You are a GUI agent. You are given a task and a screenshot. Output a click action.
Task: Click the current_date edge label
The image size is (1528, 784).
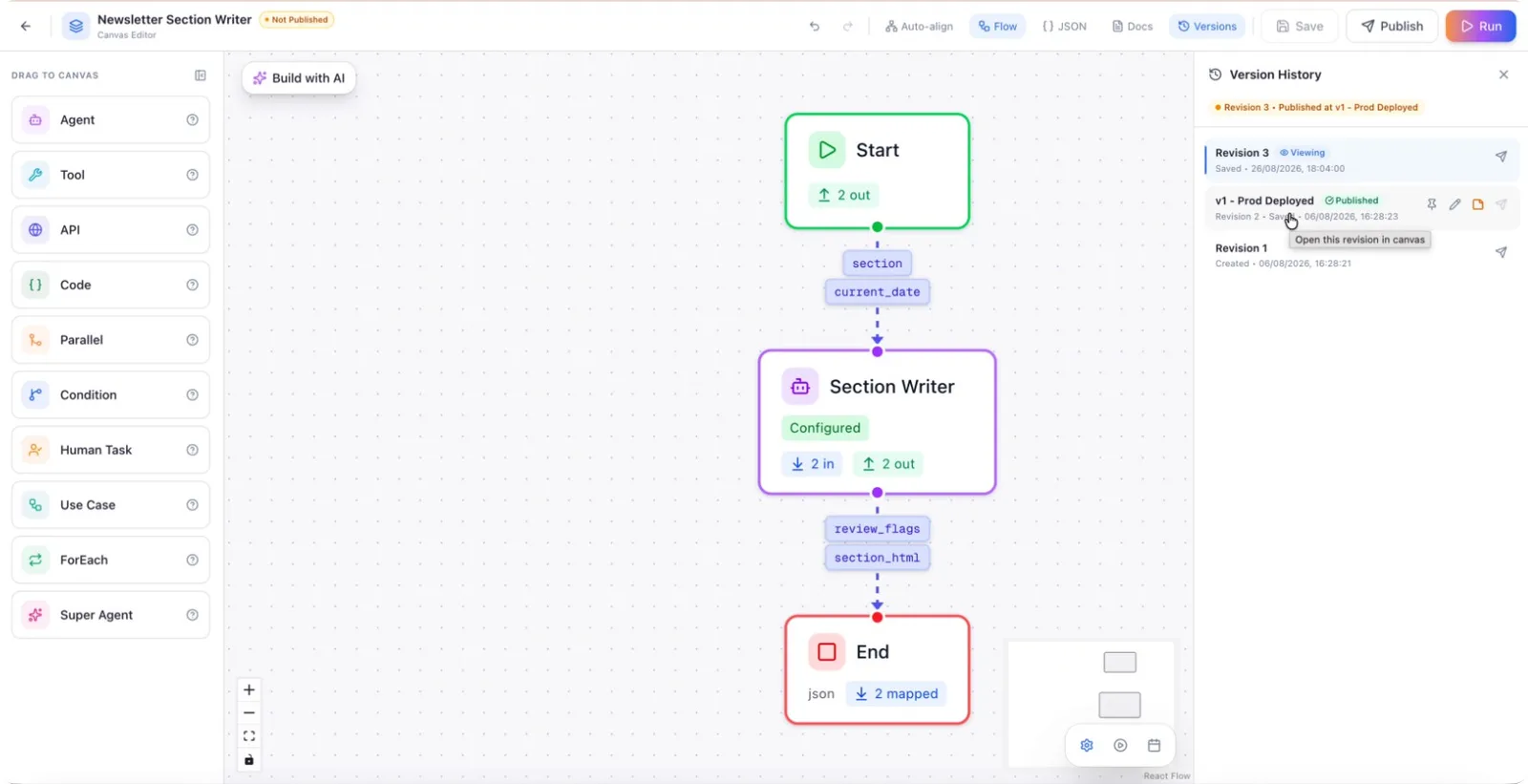click(877, 292)
